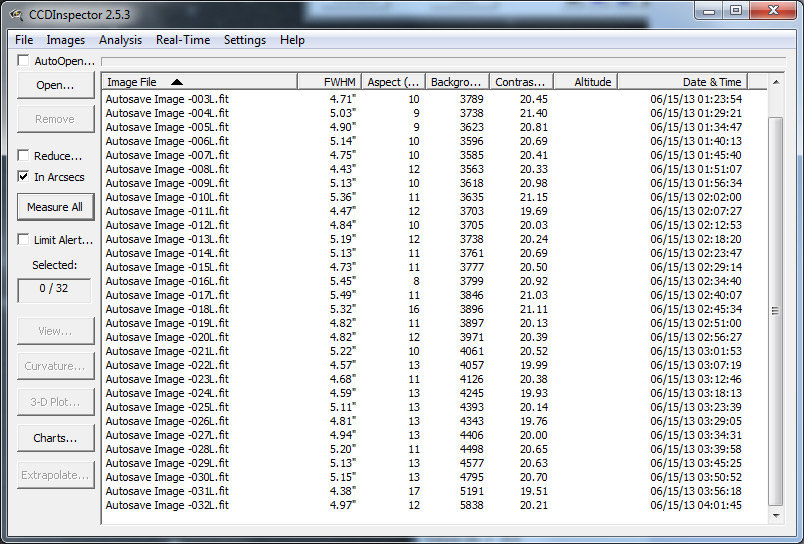804x544 pixels.
Task: Click contrast value 21.40 for image 004L
Action: point(534,113)
